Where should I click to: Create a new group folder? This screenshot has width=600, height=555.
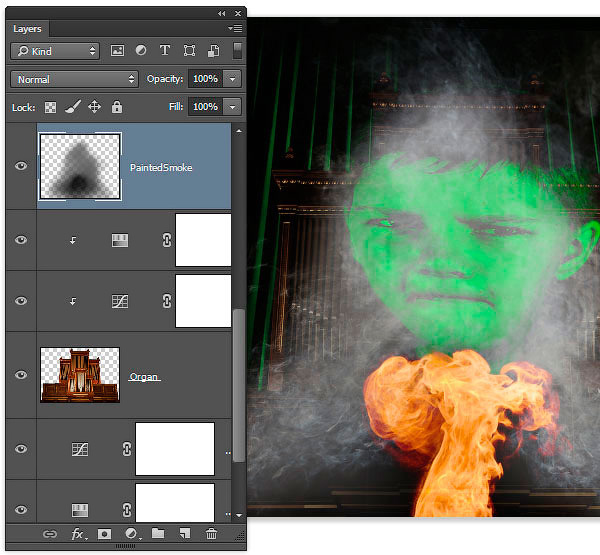pos(158,533)
